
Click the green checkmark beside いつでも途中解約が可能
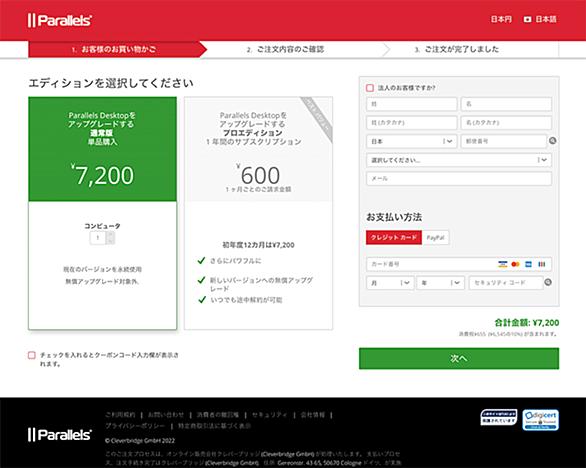tap(202, 299)
